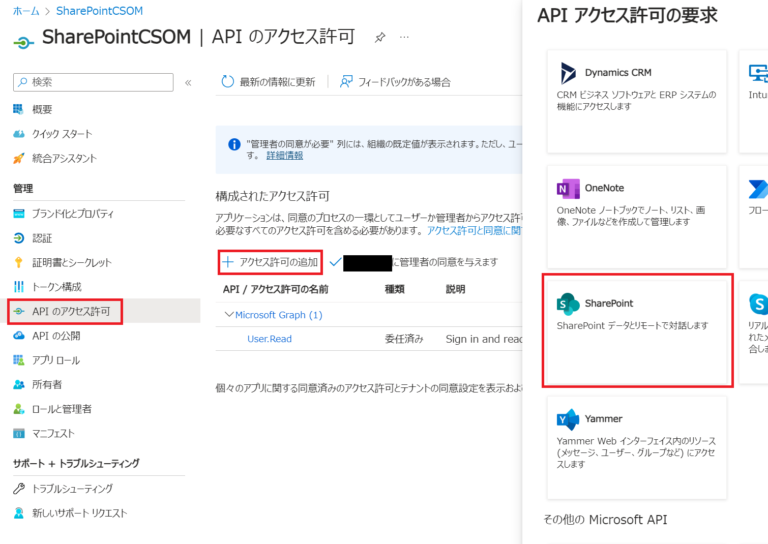
Task: Pin the SharePointCSOM page with pin icon
Action: [x=380, y=37]
